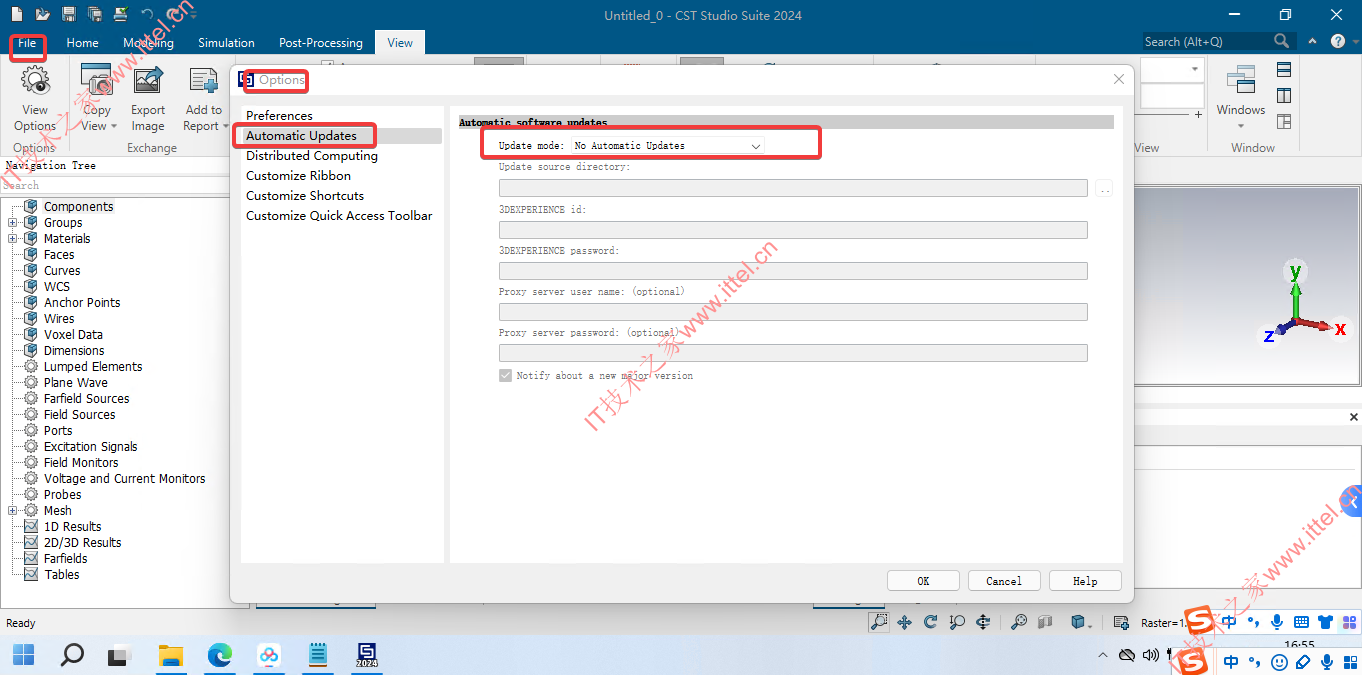
Task: Expand the Mesh tree node
Action: point(12,511)
